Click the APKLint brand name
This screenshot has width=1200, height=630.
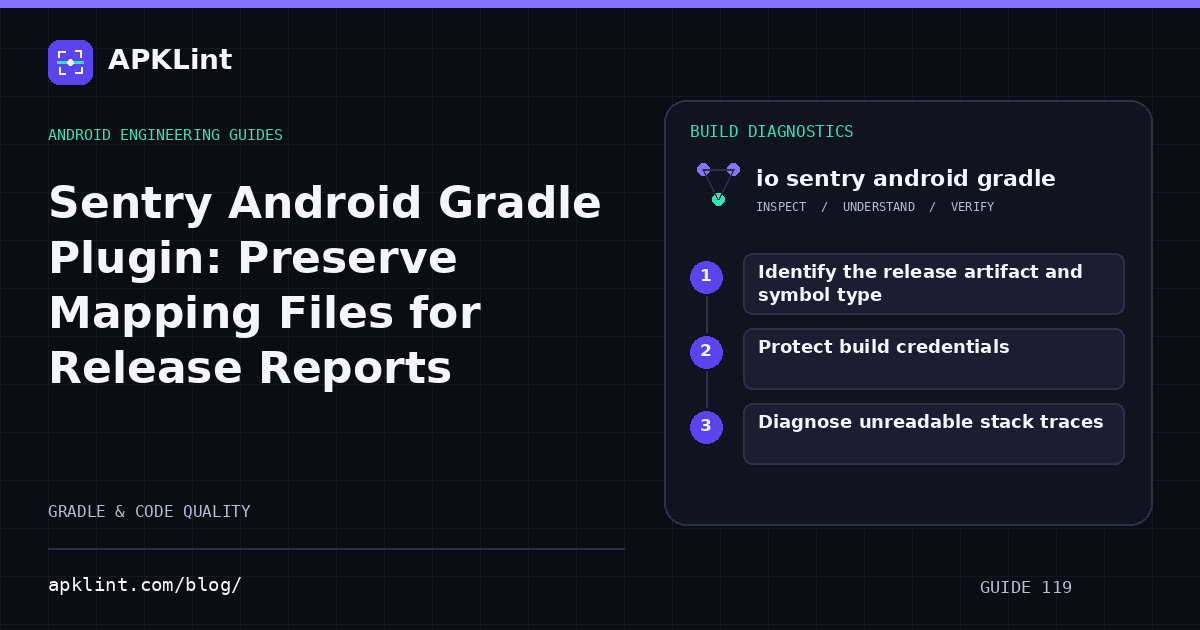(x=170, y=60)
